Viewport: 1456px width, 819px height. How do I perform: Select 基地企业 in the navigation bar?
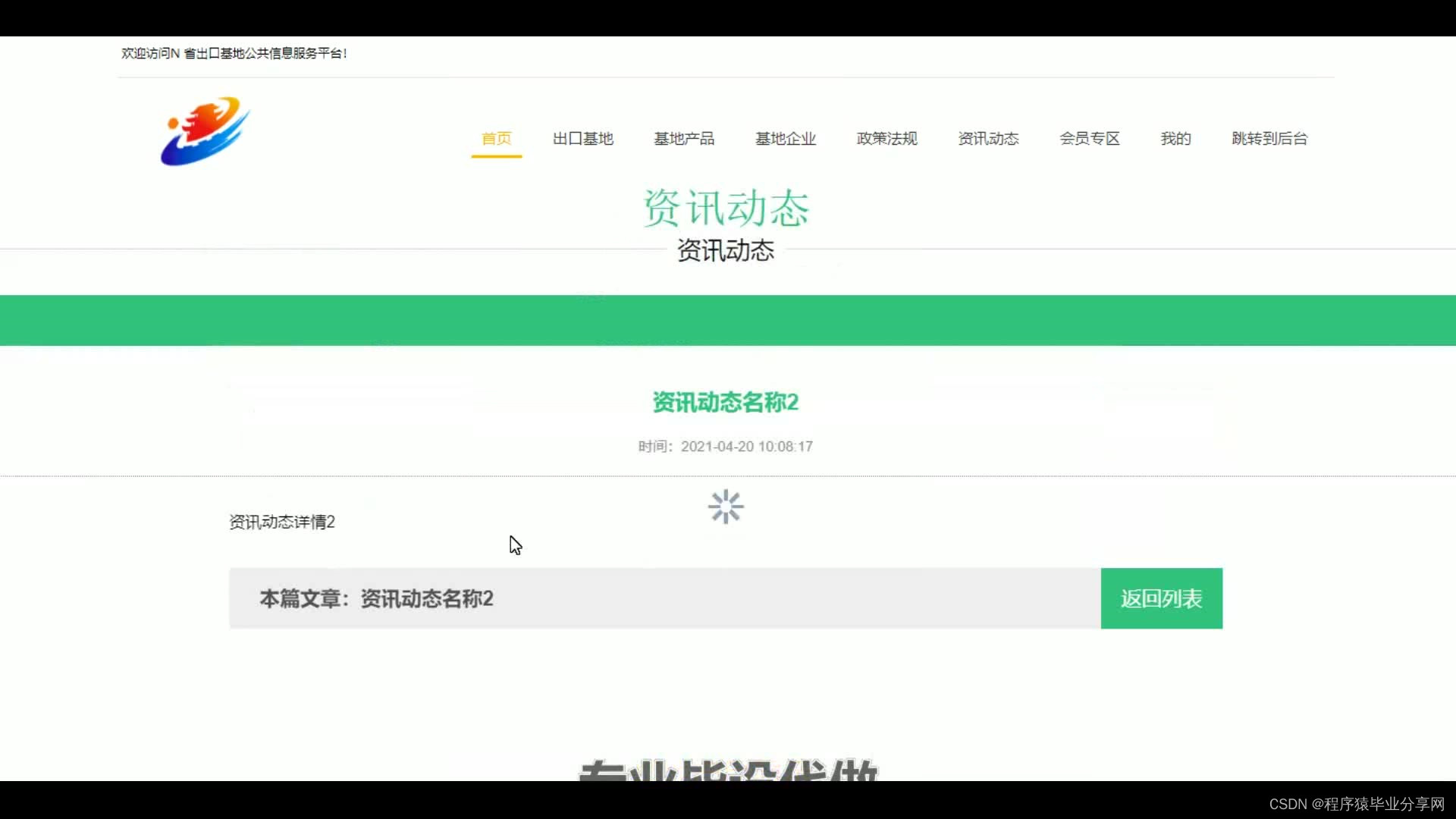coord(785,139)
